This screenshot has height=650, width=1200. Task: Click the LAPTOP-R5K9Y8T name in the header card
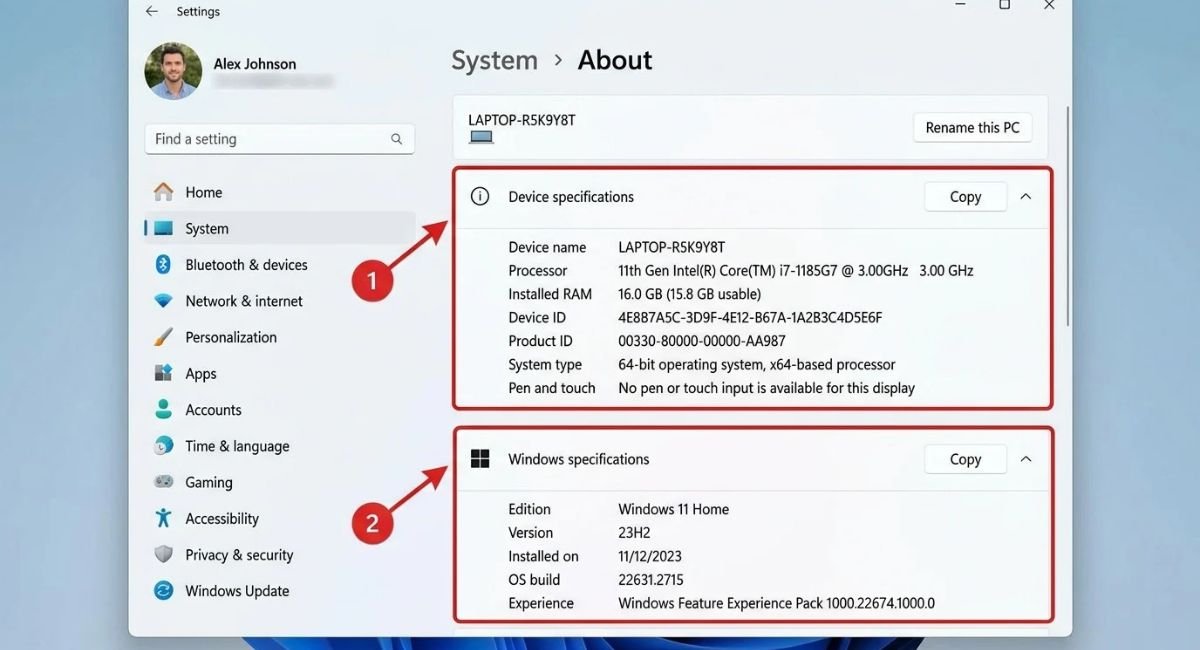[522, 120]
